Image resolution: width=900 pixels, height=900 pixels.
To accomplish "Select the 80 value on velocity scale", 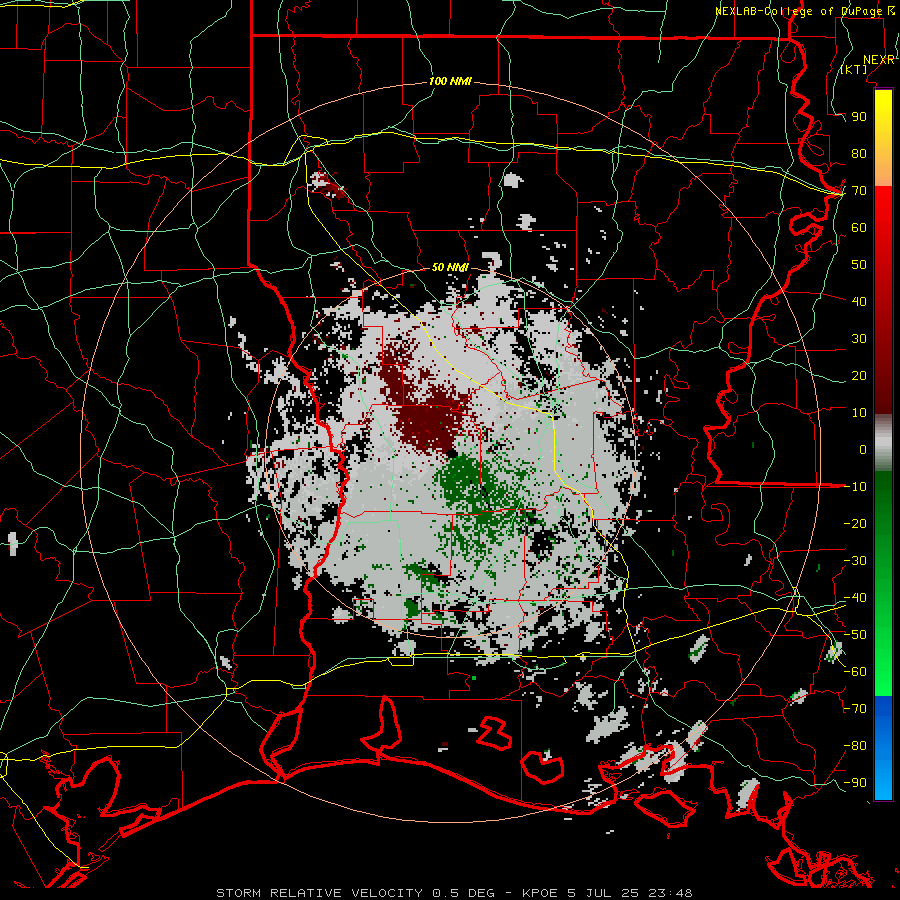I will coord(859,154).
